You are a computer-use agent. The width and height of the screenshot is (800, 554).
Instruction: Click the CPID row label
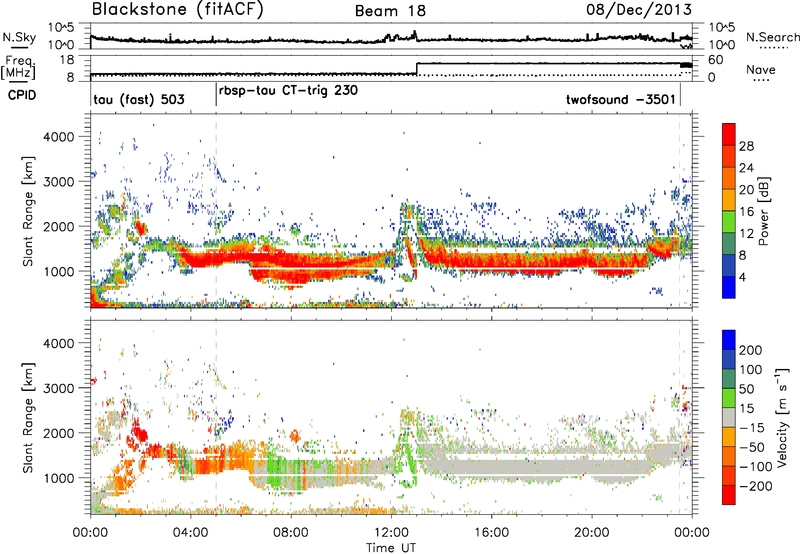click(22, 95)
